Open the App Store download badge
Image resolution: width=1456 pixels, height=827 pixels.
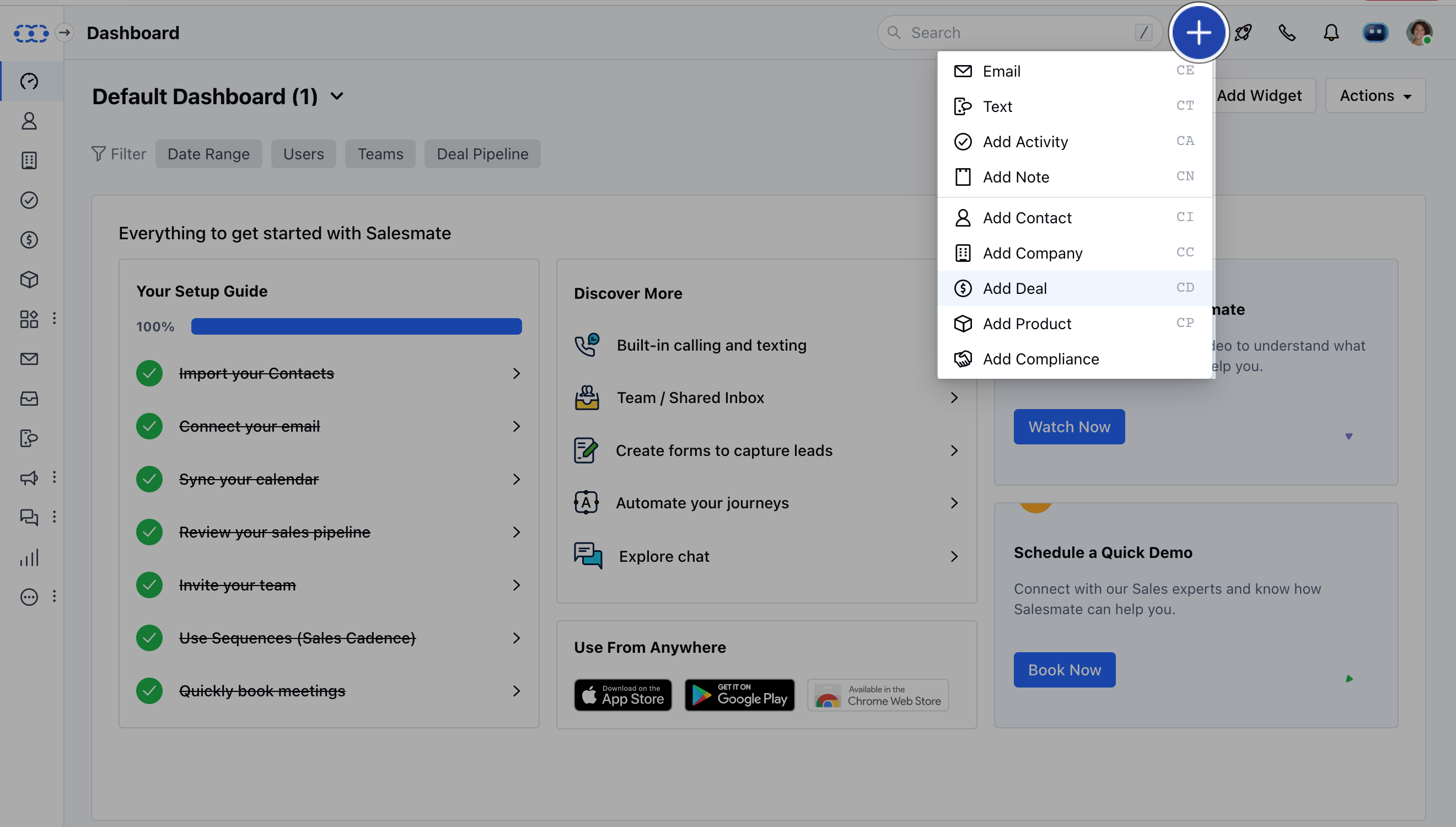623,695
